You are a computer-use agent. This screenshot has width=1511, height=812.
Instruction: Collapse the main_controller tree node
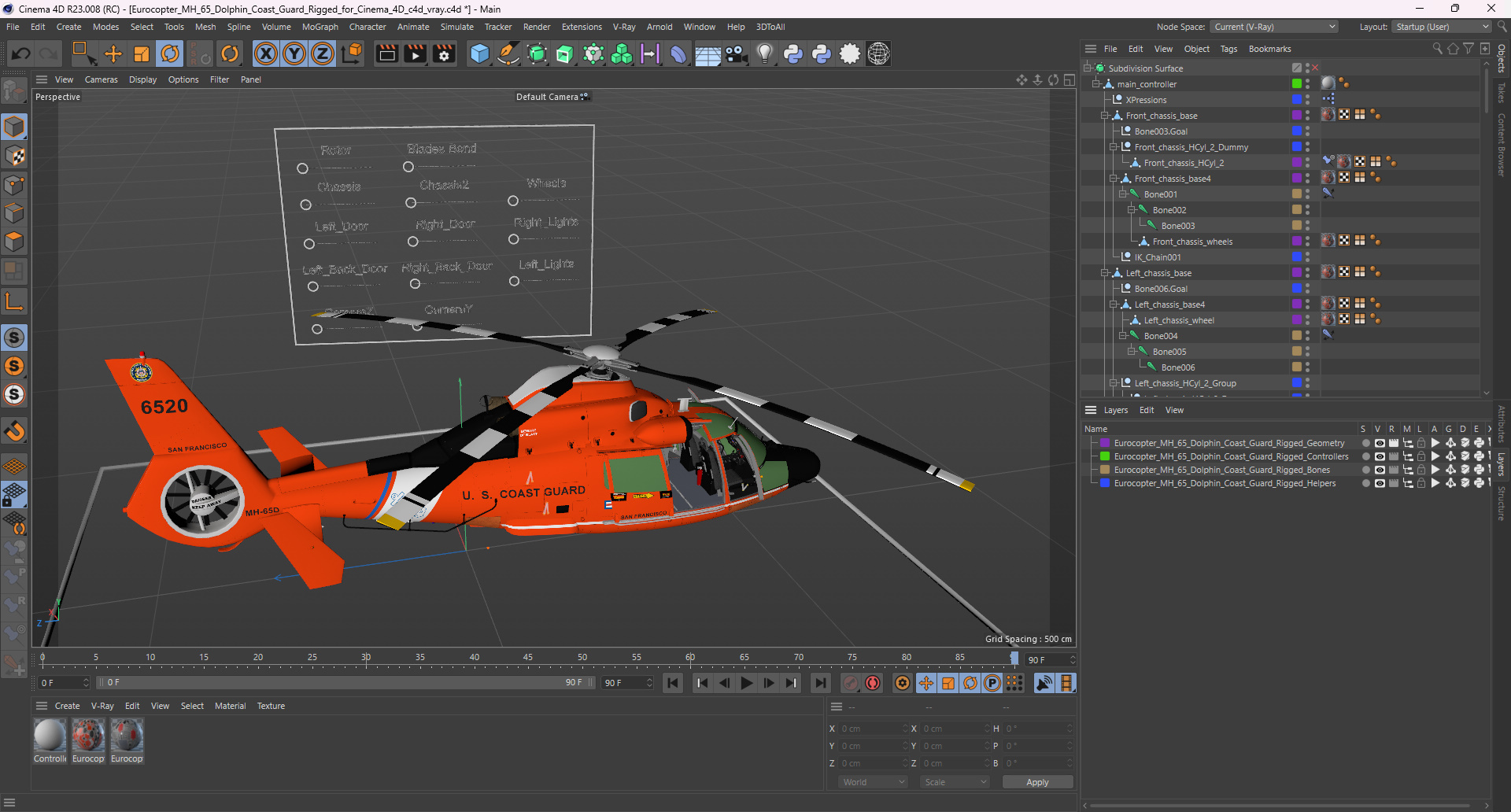[1095, 84]
